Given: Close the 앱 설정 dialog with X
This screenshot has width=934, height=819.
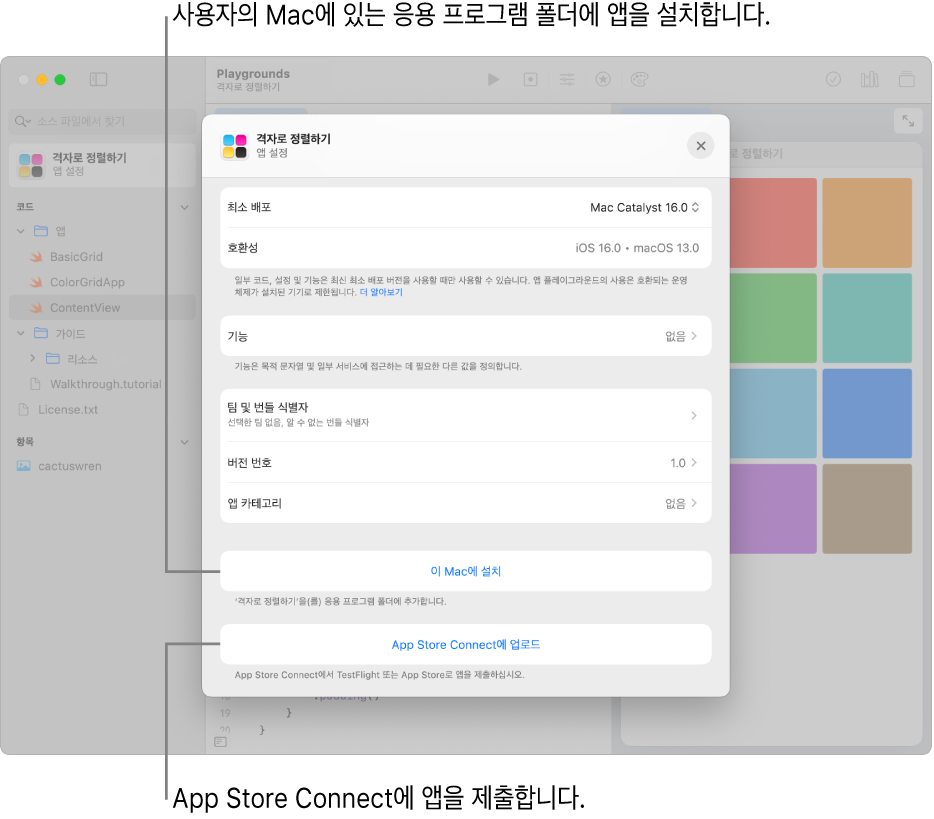Looking at the screenshot, I should (700, 145).
